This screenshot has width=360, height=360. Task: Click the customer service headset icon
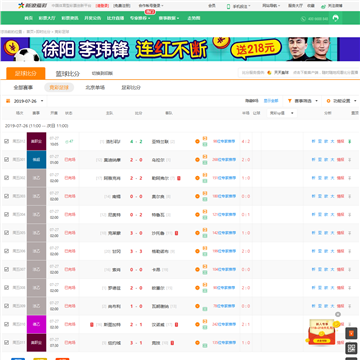[336, 18]
